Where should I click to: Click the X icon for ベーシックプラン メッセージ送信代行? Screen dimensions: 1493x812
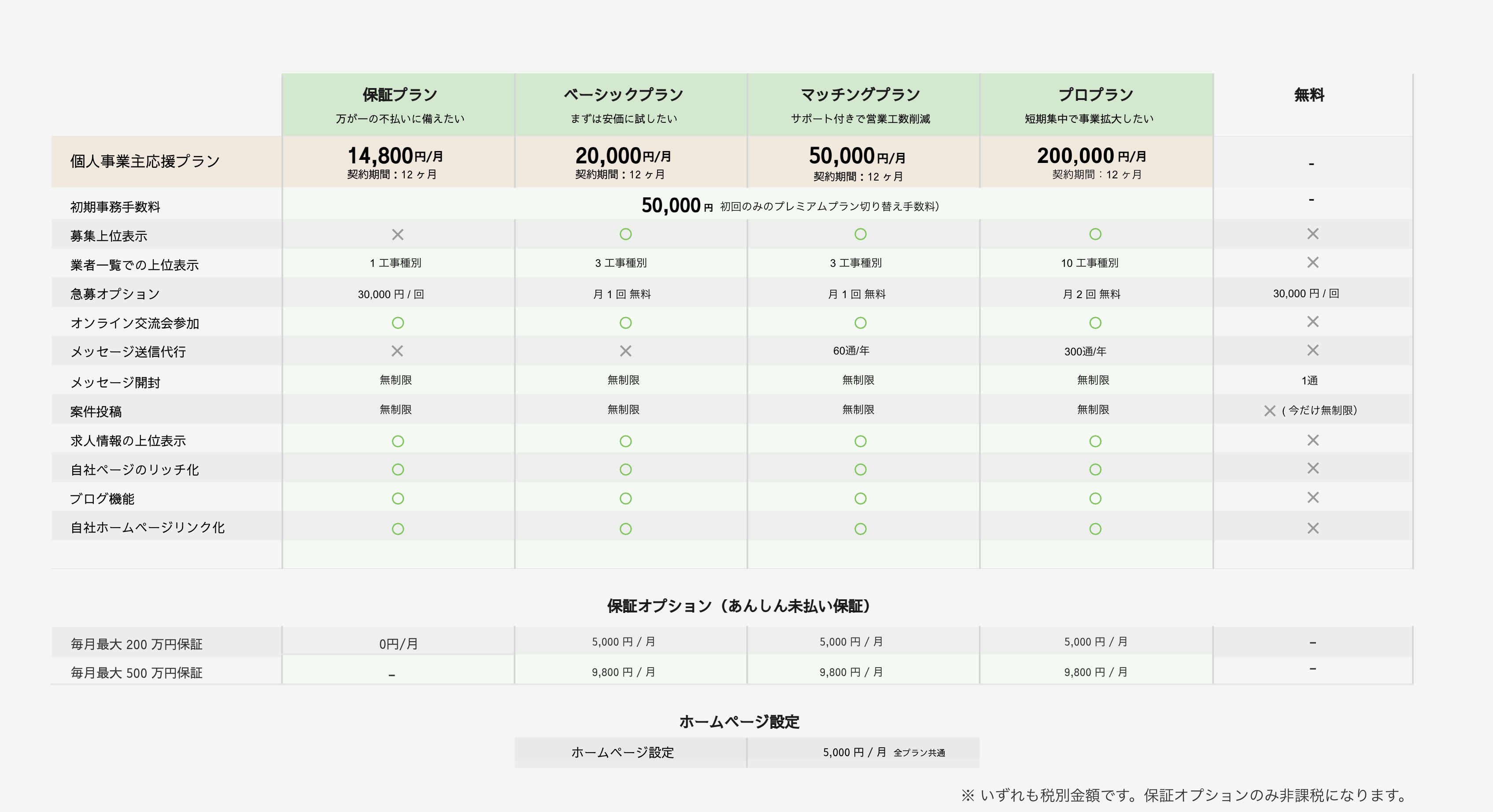click(x=625, y=351)
